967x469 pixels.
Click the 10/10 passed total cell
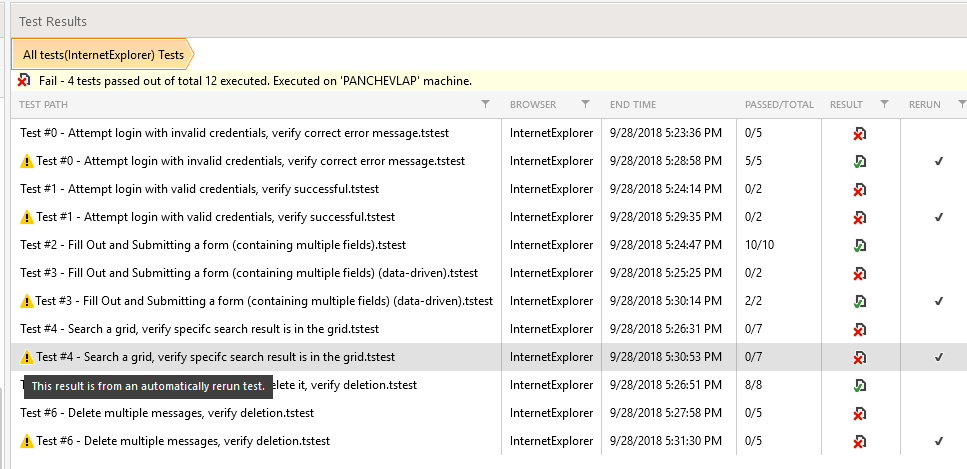coord(759,245)
